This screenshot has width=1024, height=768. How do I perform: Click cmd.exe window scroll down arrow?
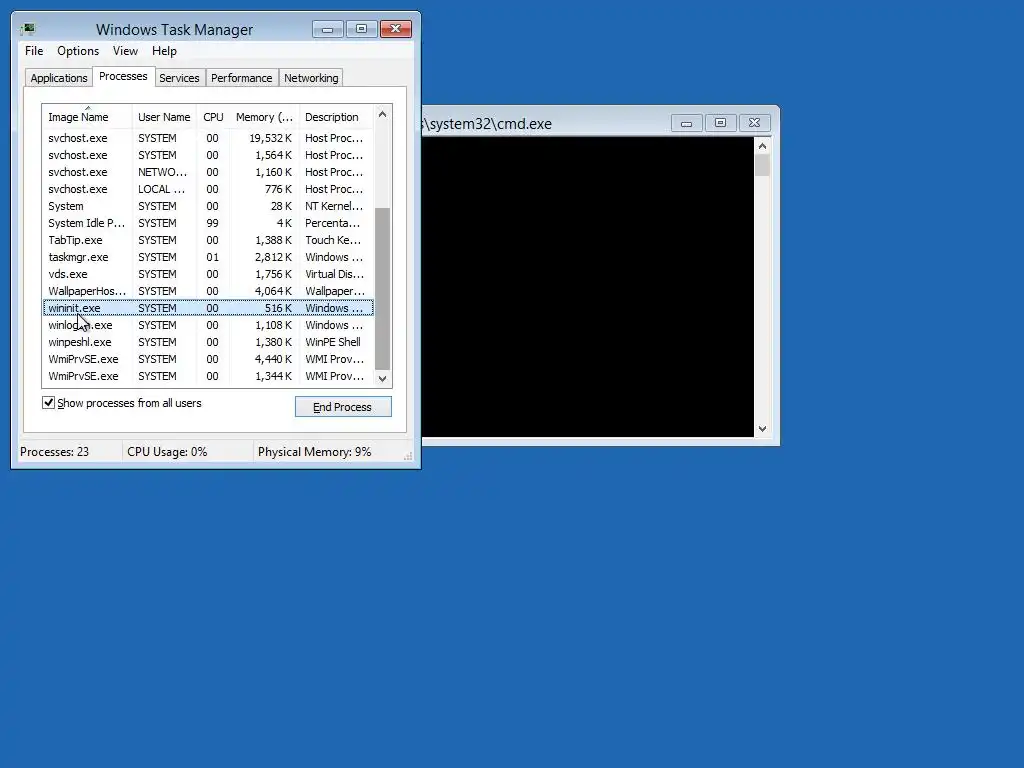[762, 429]
